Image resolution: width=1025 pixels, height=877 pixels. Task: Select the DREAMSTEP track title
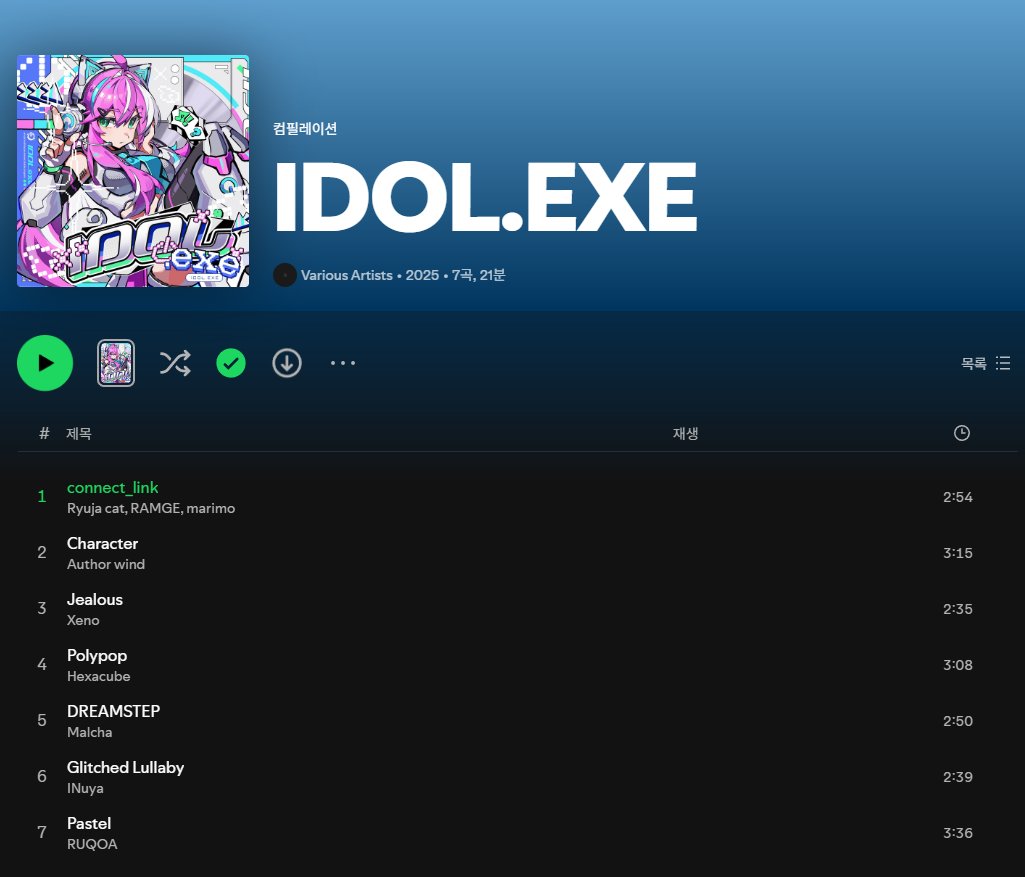point(114,711)
